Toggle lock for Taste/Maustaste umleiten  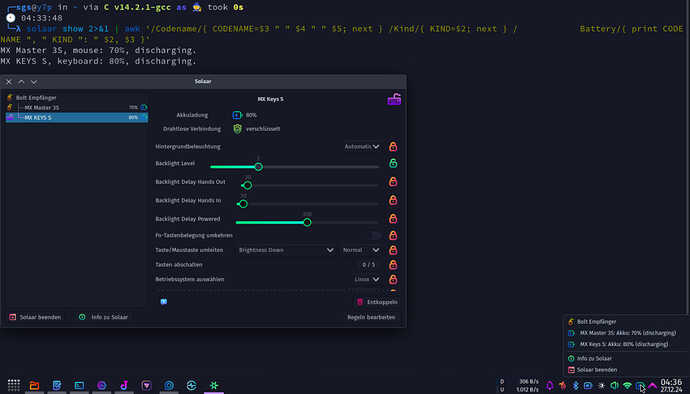(x=393, y=250)
